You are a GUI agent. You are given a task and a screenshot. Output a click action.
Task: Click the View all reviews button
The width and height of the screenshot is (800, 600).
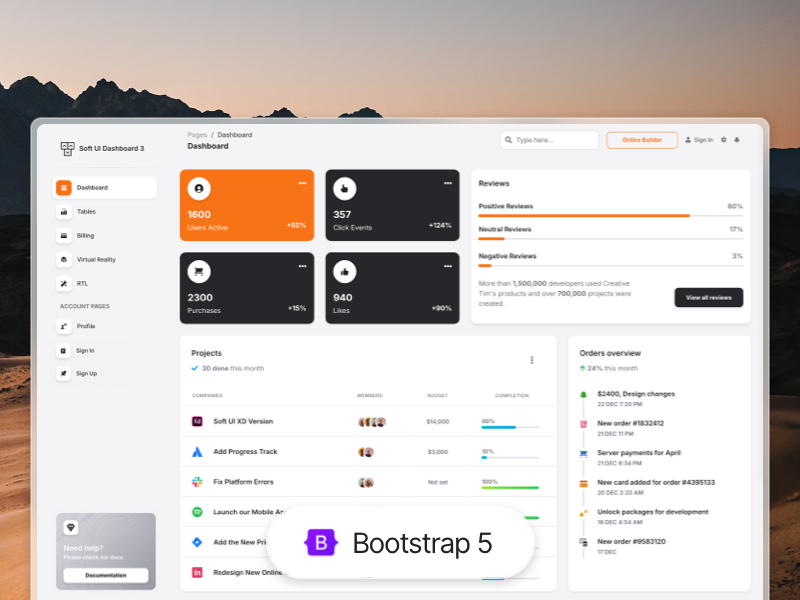pyautogui.click(x=708, y=297)
